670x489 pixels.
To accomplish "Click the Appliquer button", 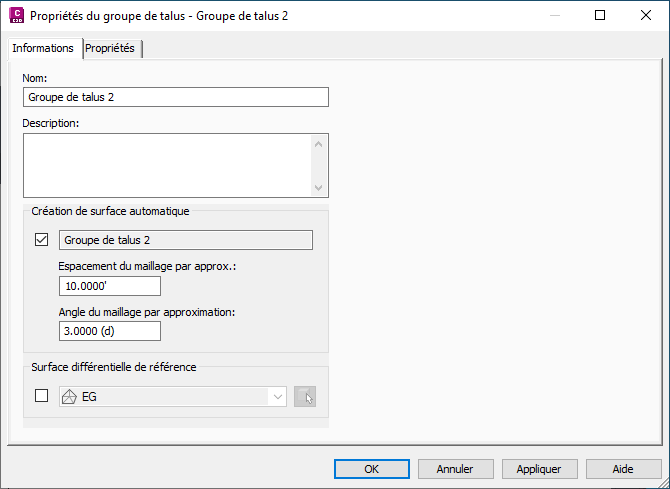I will pos(539,468).
